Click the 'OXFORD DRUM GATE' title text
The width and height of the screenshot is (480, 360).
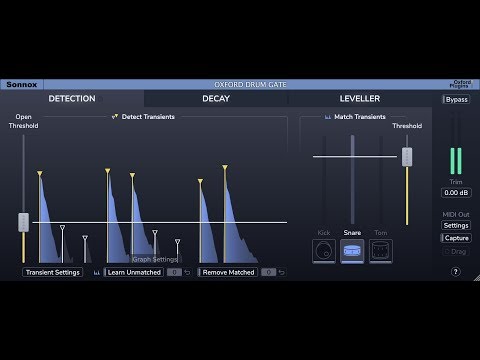[250, 85]
